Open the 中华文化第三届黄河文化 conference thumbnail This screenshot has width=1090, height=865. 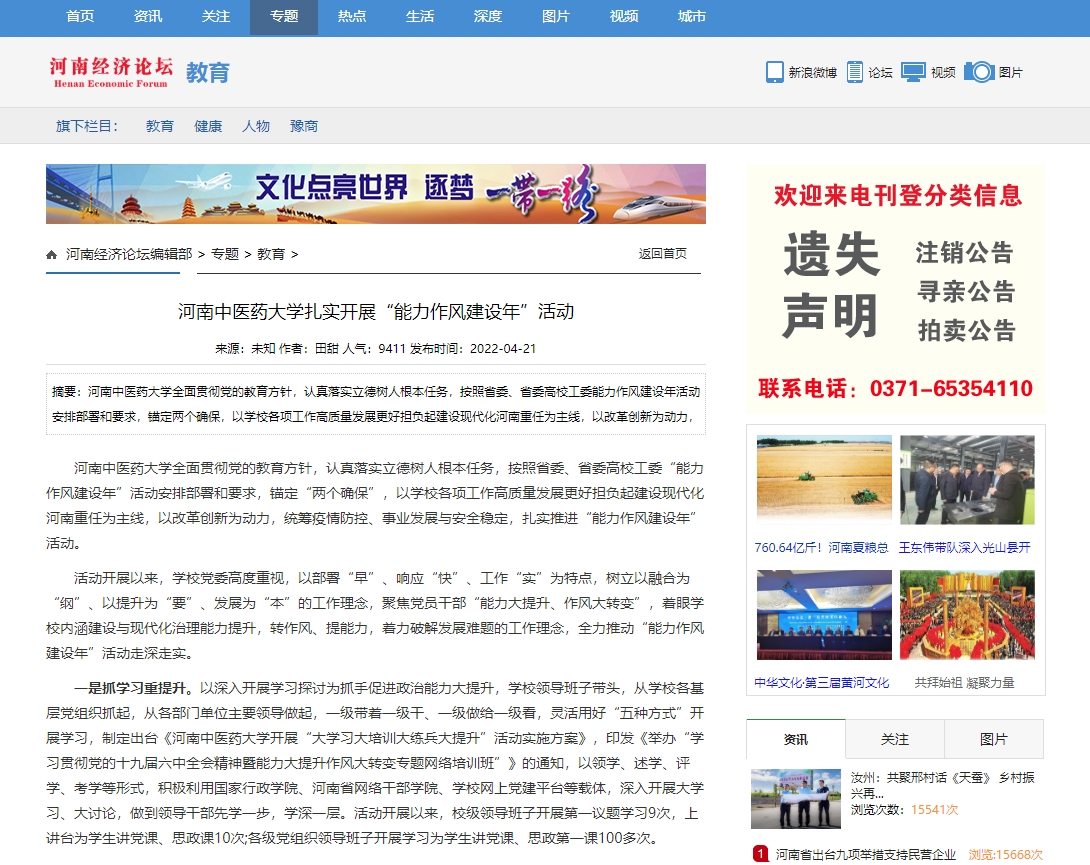click(824, 616)
